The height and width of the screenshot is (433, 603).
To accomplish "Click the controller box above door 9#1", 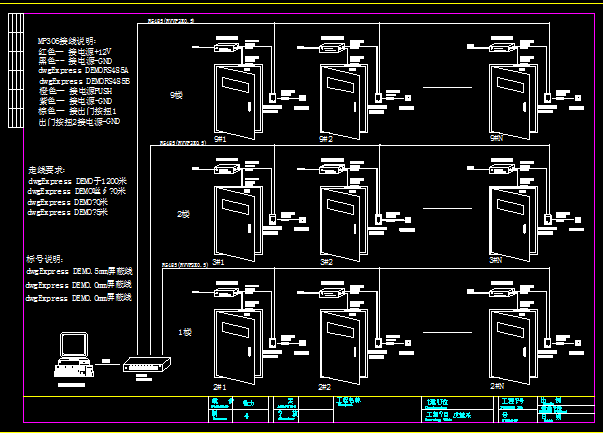I will pos(227,47).
